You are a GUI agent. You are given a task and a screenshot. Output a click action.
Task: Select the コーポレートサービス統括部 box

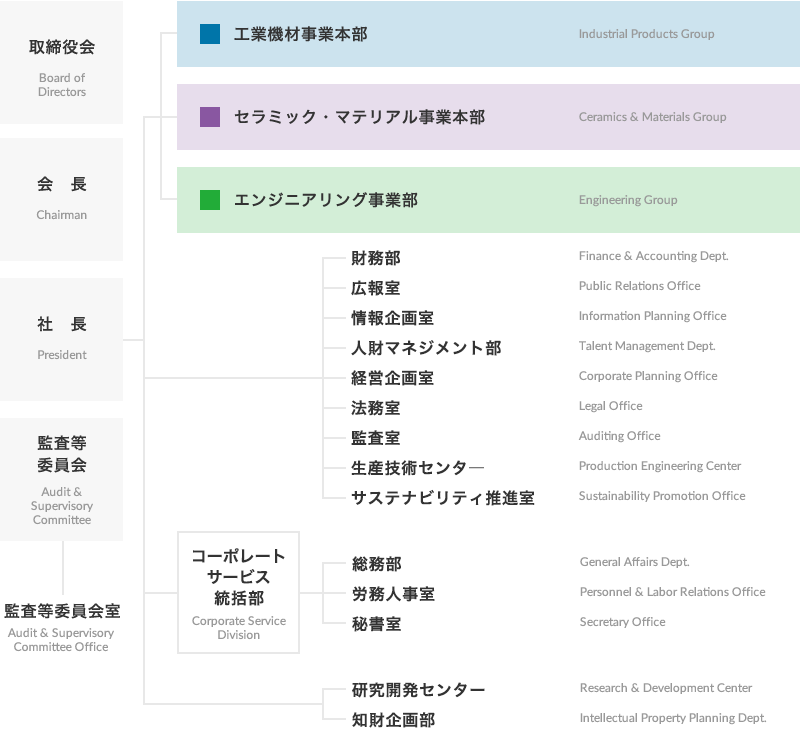(x=238, y=592)
